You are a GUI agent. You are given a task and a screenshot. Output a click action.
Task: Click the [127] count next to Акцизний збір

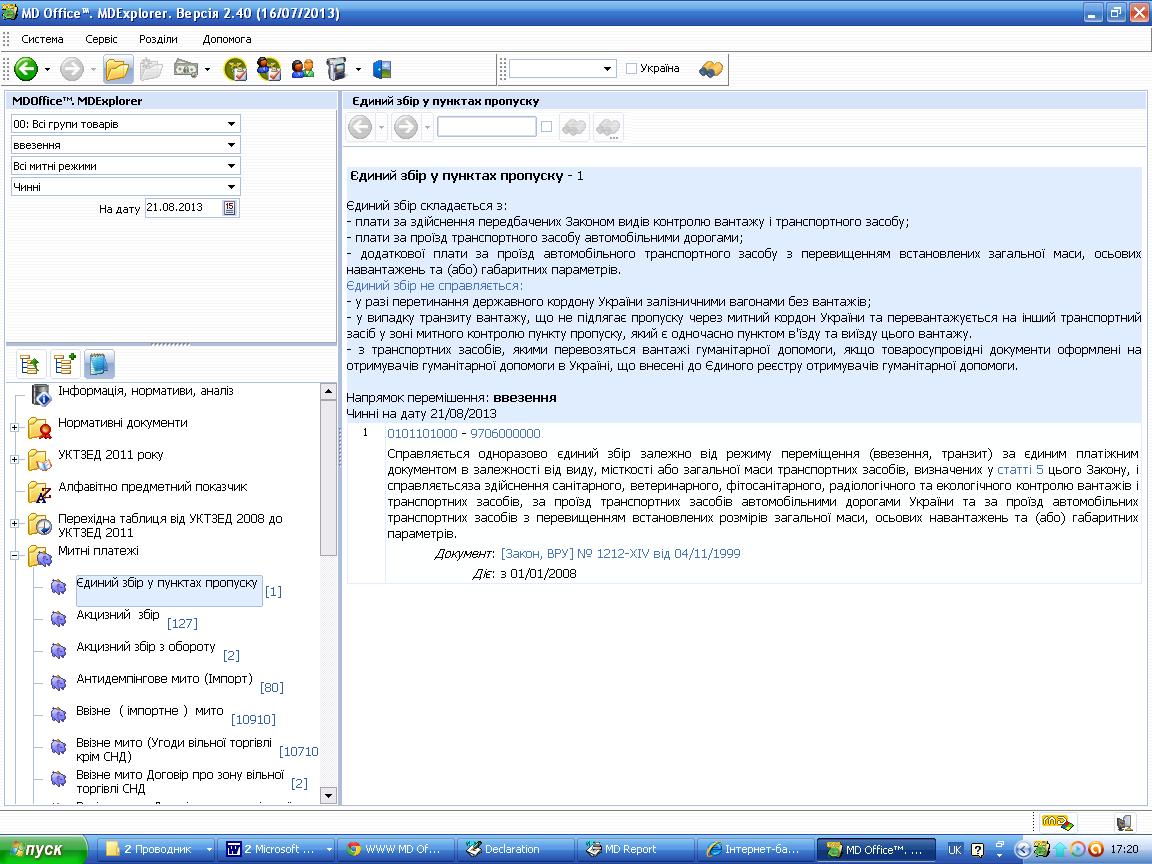point(182,623)
